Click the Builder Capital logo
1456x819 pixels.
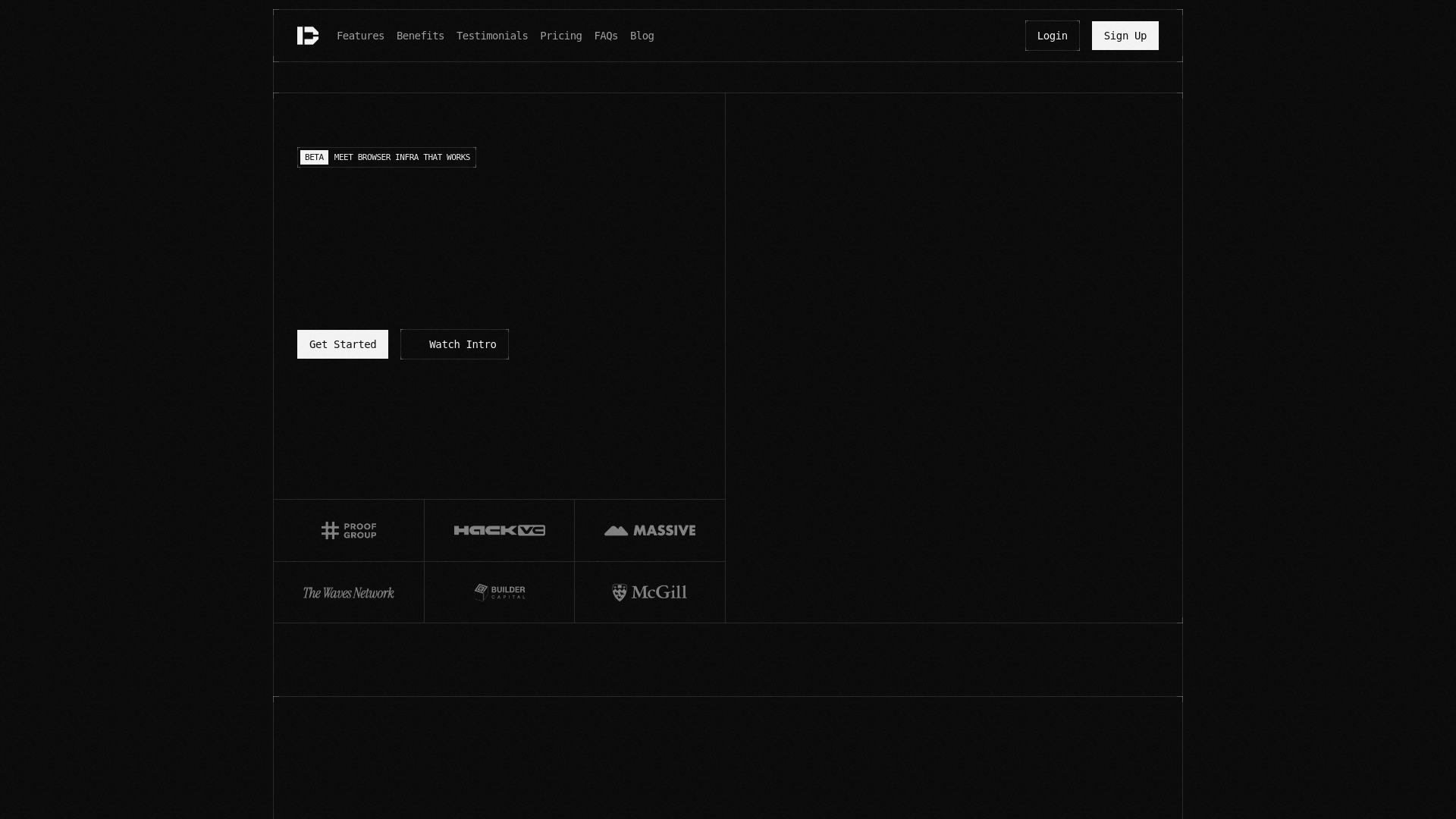click(500, 591)
